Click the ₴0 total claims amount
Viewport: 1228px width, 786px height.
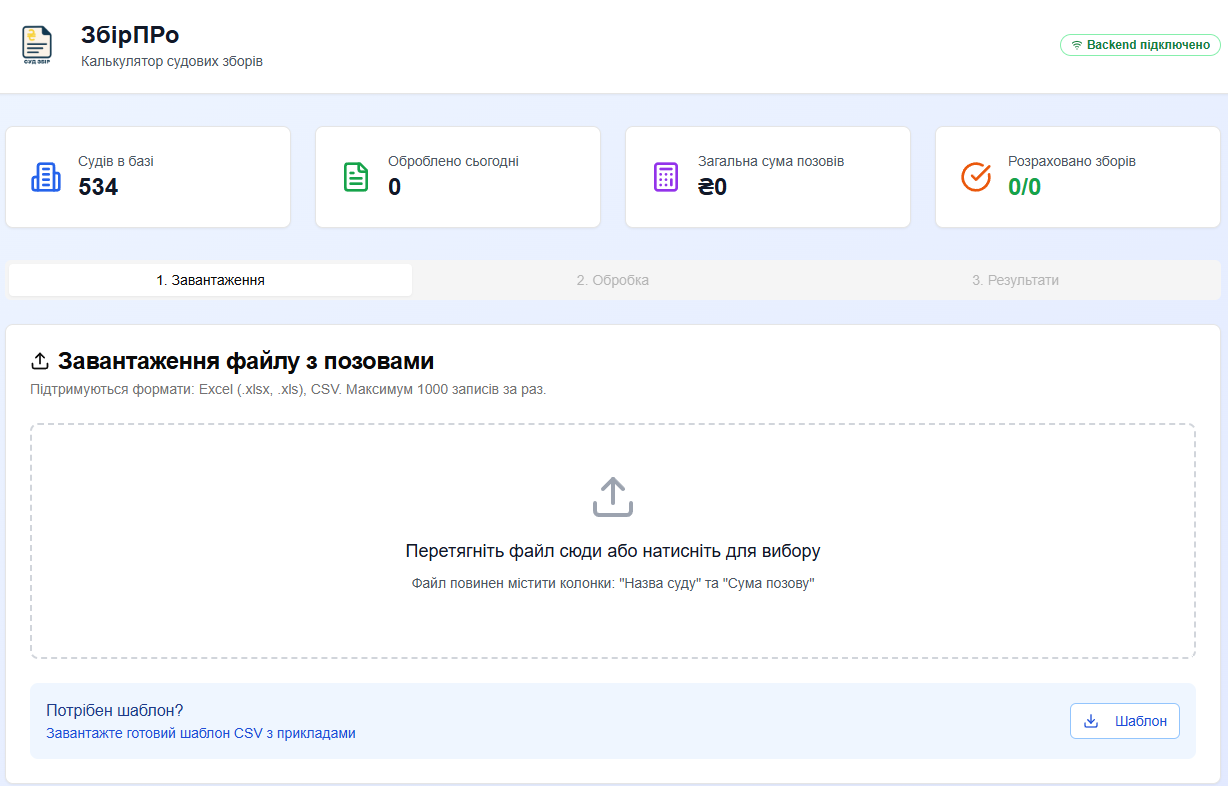click(710, 186)
